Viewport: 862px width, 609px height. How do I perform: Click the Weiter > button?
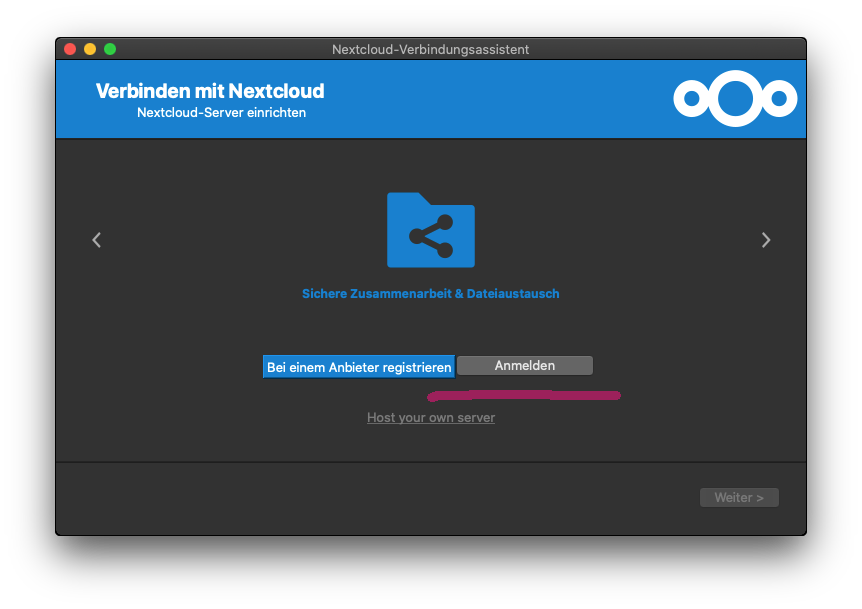point(739,497)
